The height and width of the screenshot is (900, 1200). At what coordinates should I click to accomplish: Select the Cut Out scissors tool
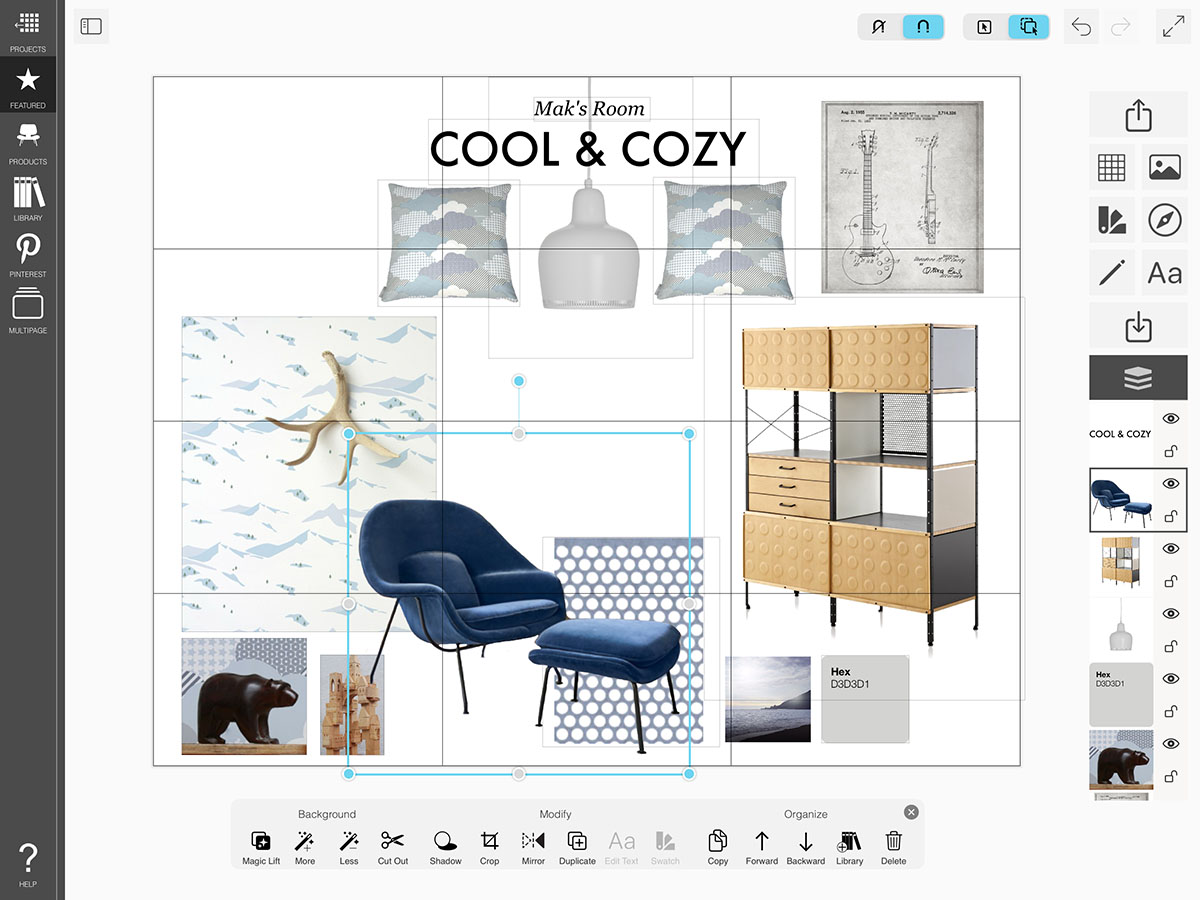[x=392, y=846]
